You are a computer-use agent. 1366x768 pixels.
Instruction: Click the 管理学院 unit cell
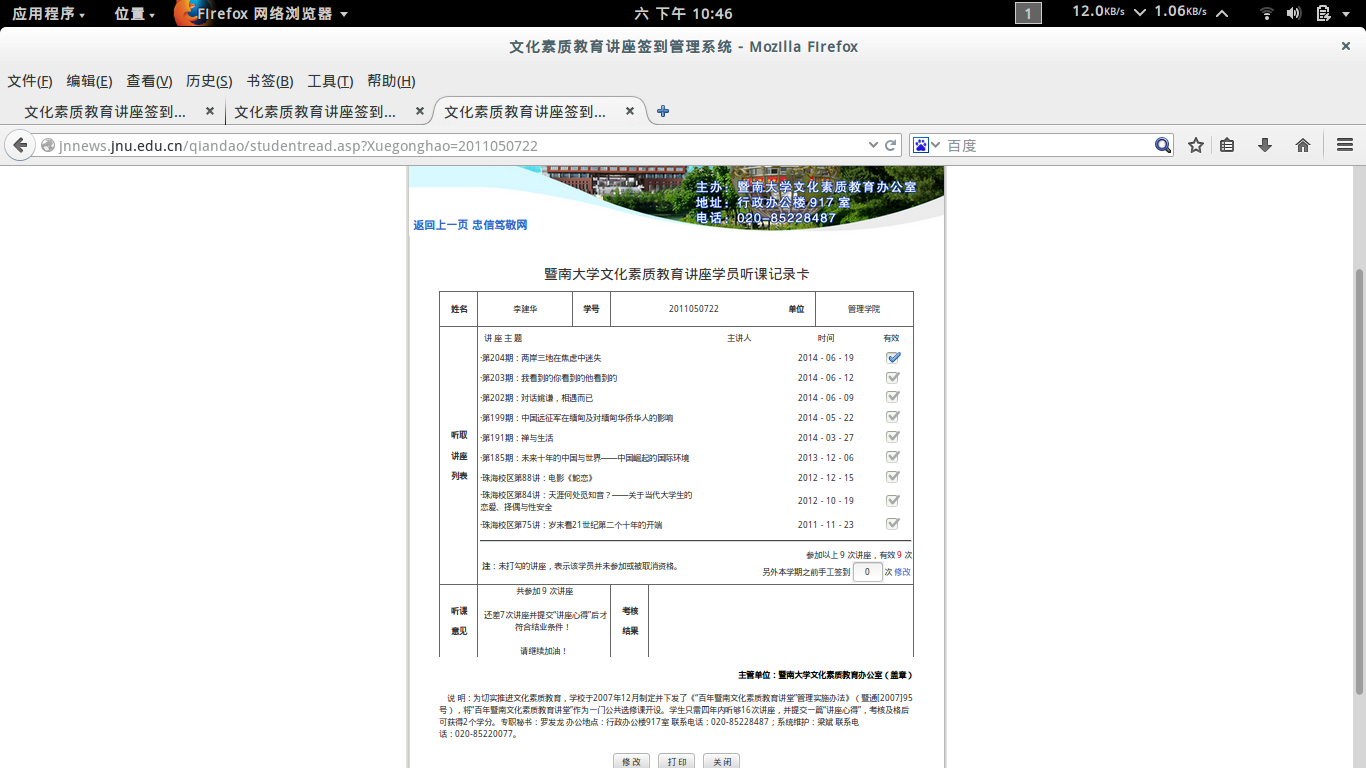pyautogui.click(x=864, y=309)
